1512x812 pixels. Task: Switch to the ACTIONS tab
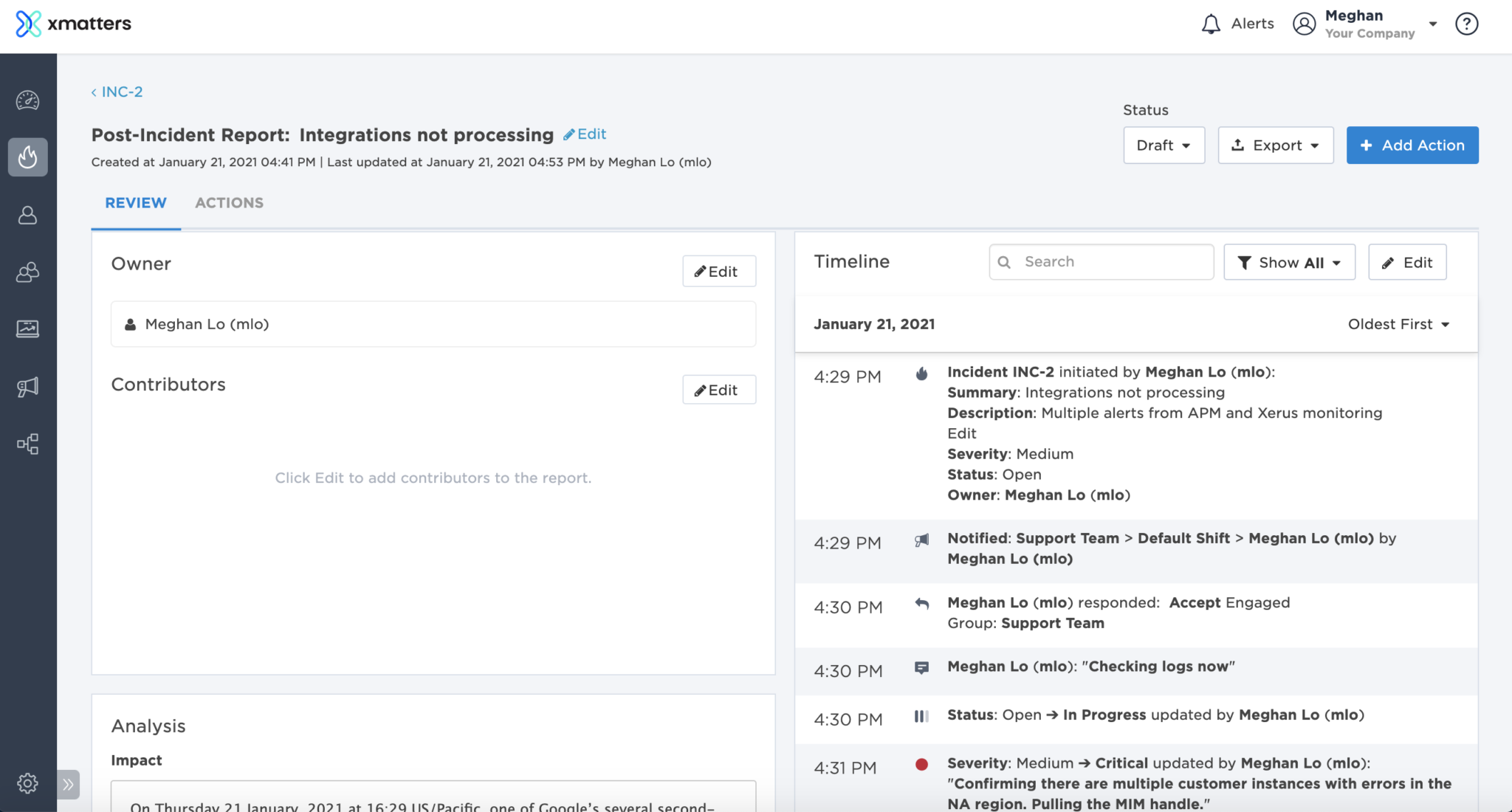[229, 202]
